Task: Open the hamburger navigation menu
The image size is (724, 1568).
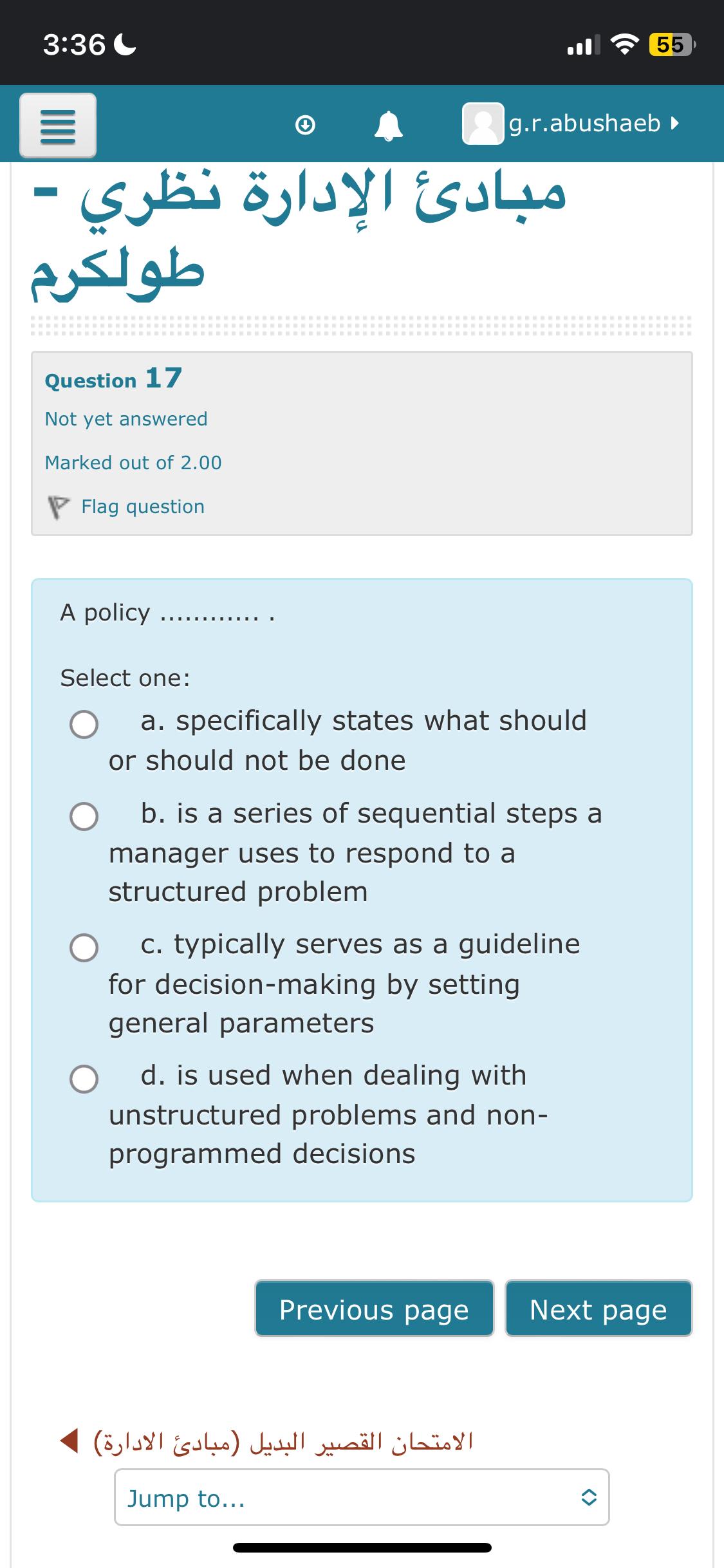Action: (58, 125)
